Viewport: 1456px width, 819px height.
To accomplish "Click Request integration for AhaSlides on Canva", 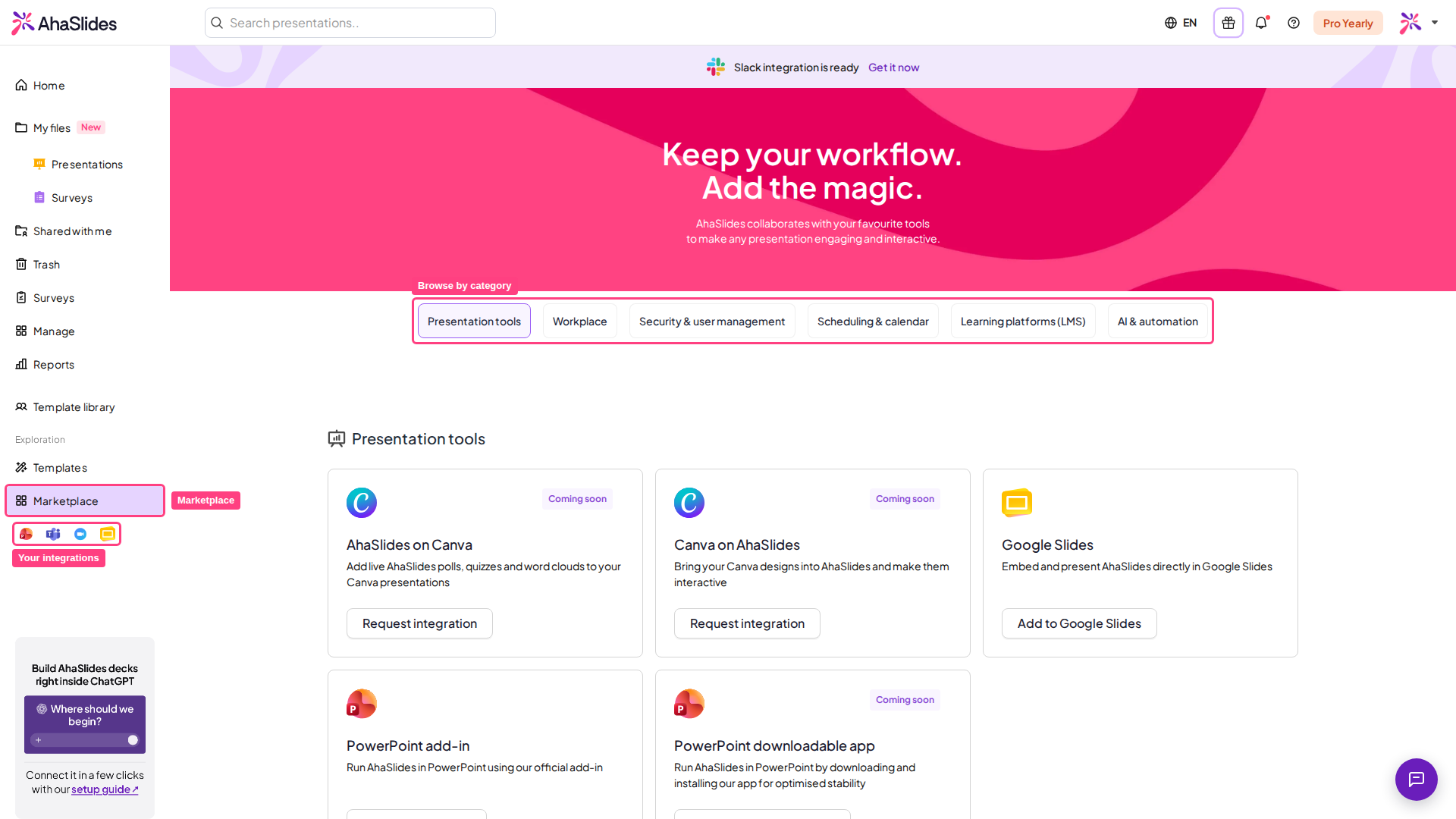I will click(419, 623).
